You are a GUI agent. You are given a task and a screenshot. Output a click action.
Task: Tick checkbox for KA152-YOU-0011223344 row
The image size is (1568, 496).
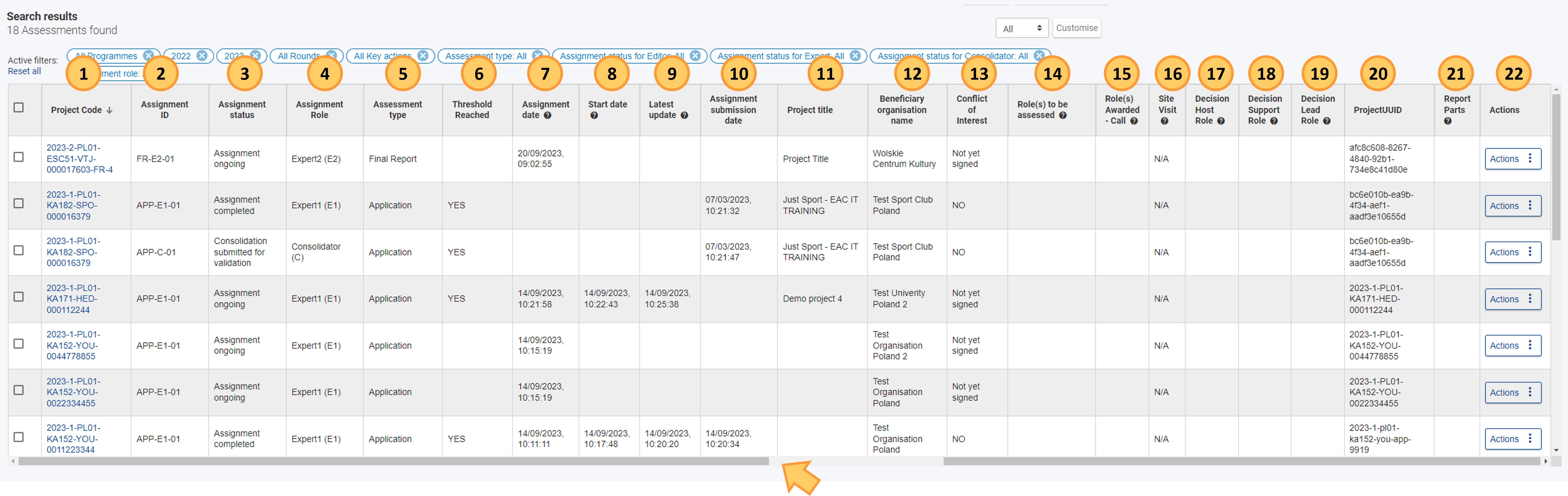[x=19, y=437]
